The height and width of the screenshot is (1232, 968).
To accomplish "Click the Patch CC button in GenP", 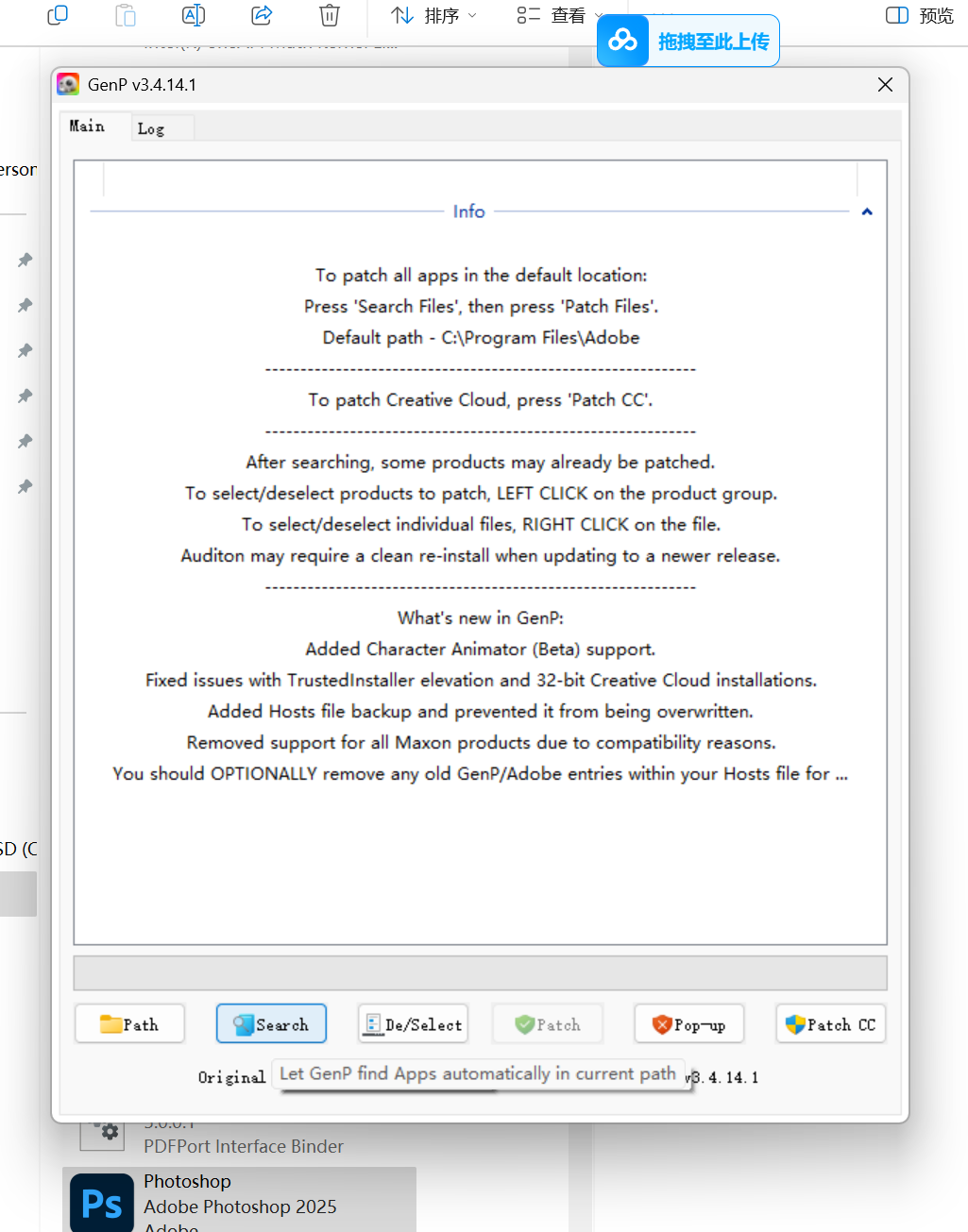I will click(831, 1024).
